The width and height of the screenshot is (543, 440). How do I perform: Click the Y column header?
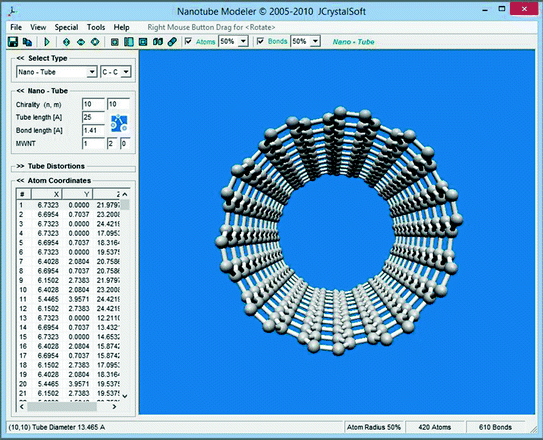tap(78, 194)
